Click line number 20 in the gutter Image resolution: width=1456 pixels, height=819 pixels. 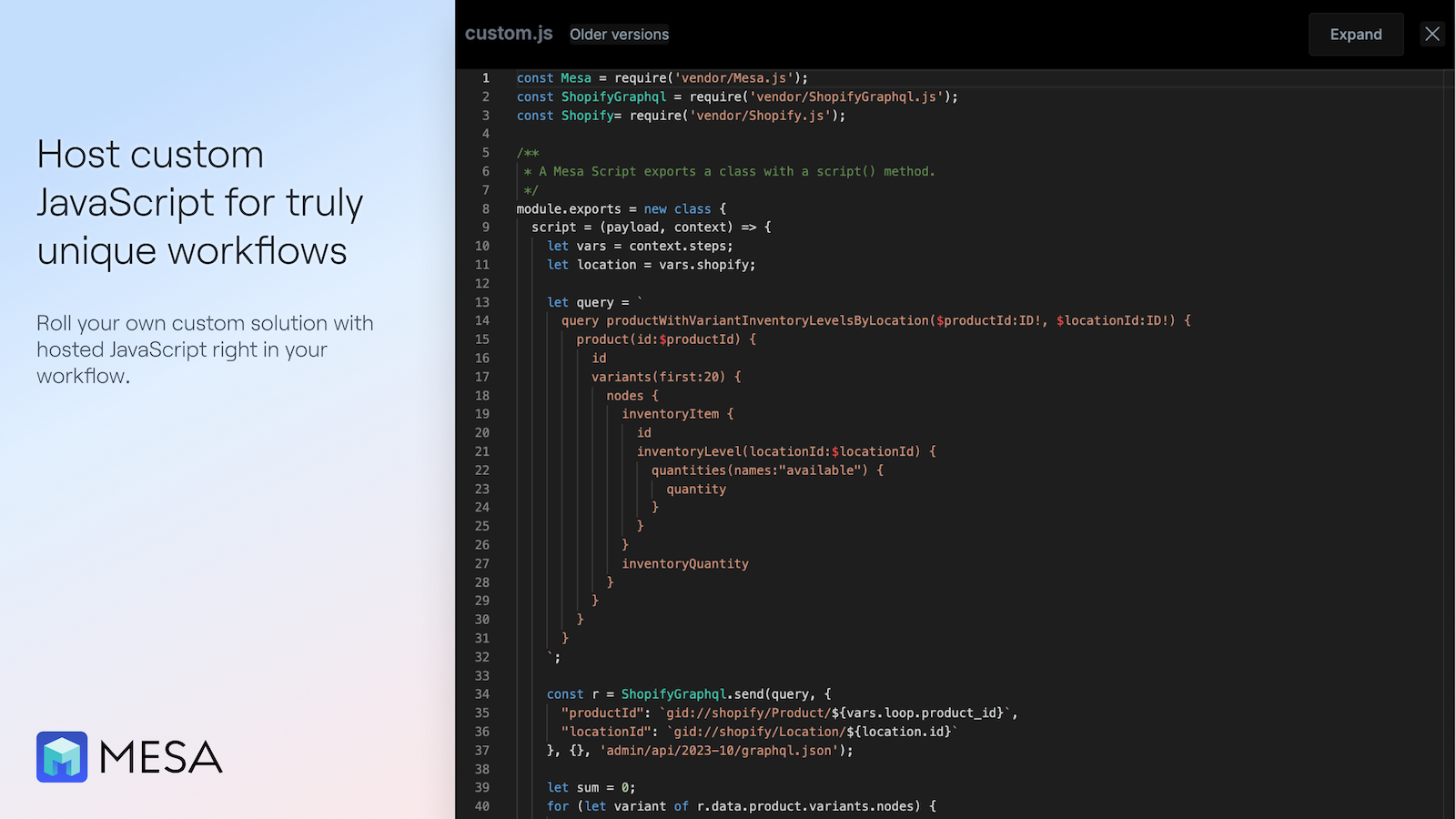[x=482, y=432]
